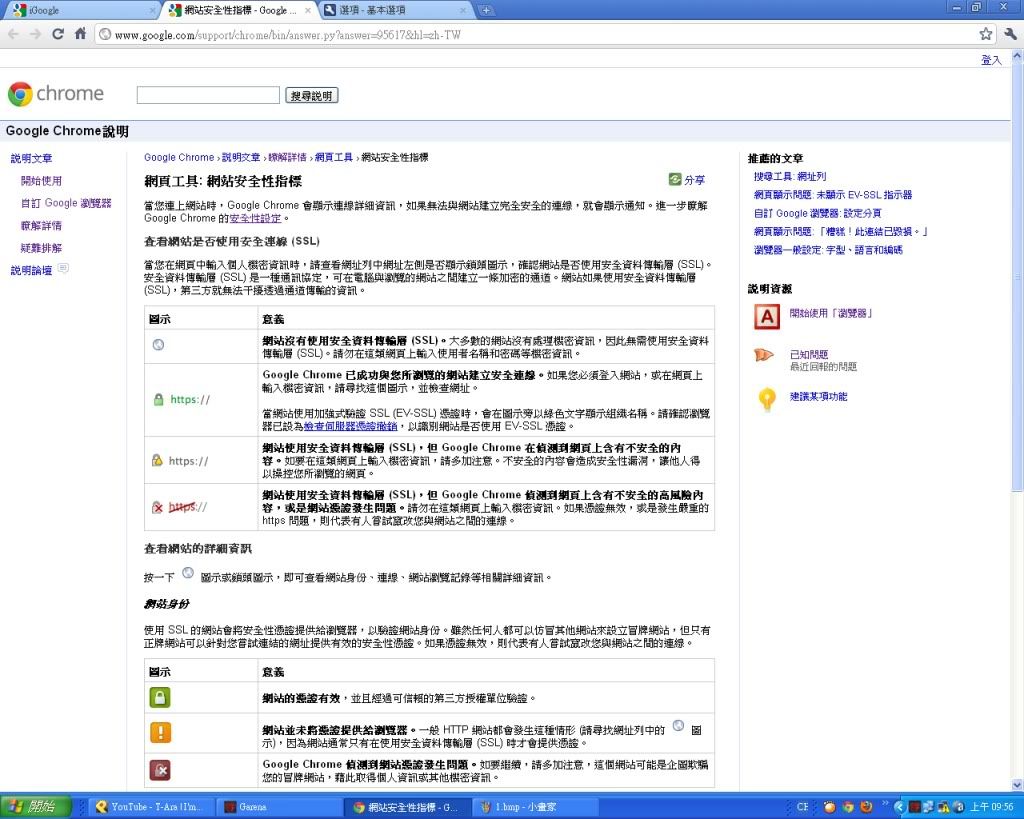Click the Chrome logo on the help page
This screenshot has height=819, width=1024.
tap(56, 94)
